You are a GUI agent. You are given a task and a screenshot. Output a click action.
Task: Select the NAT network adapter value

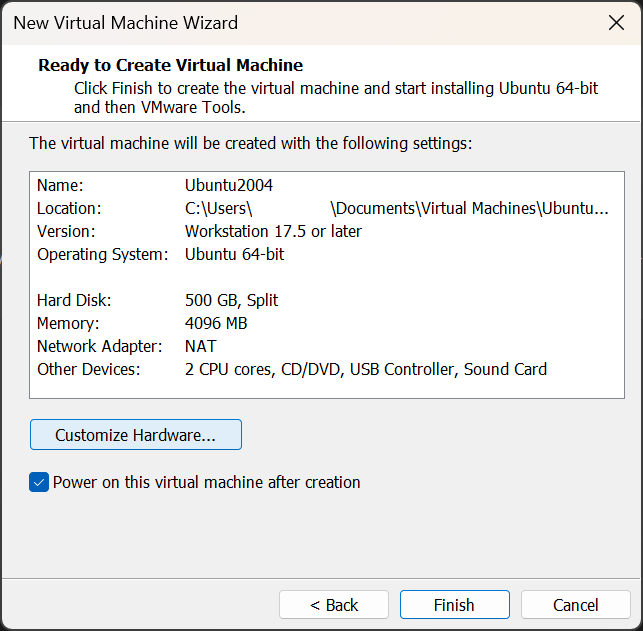[201, 346]
